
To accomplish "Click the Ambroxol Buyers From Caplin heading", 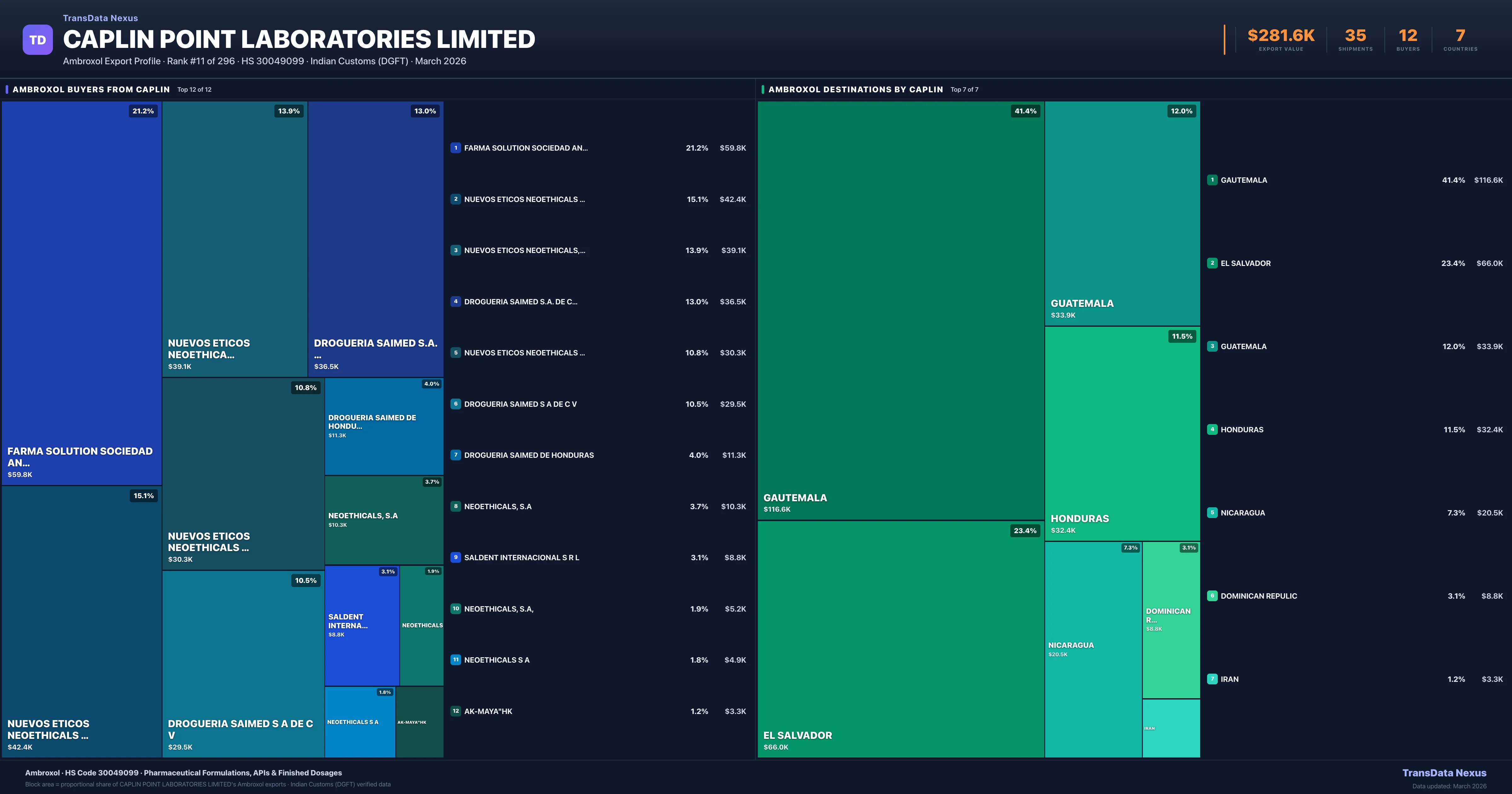I will tap(91, 89).
